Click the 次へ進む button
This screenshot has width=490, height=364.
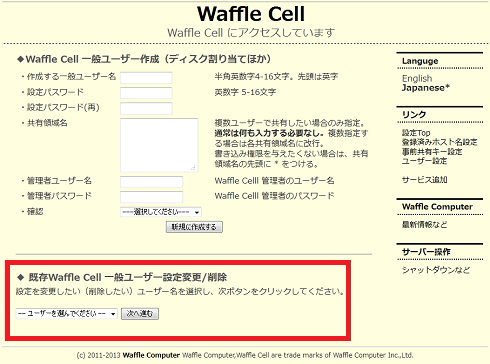click(140, 314)
